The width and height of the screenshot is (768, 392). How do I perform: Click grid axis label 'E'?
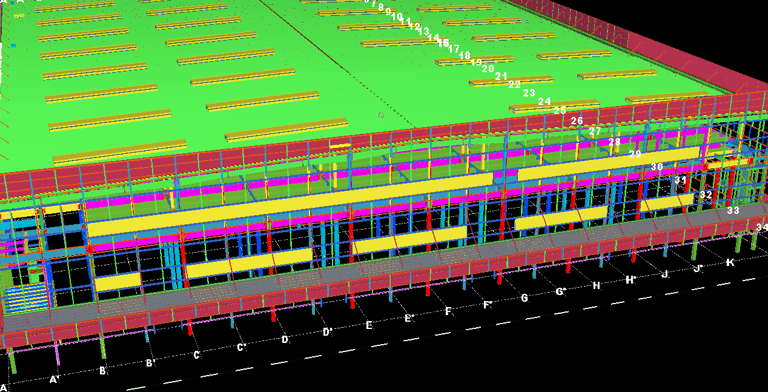point(369,325)
